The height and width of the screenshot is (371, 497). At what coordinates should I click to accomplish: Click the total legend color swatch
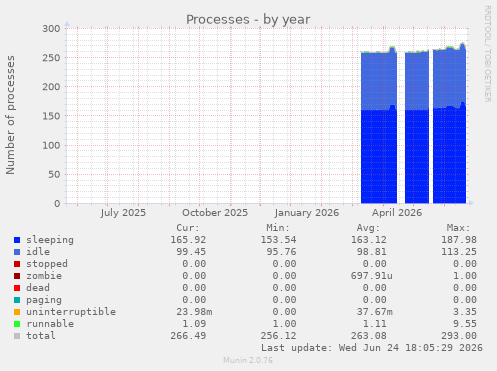coord(17,336)
